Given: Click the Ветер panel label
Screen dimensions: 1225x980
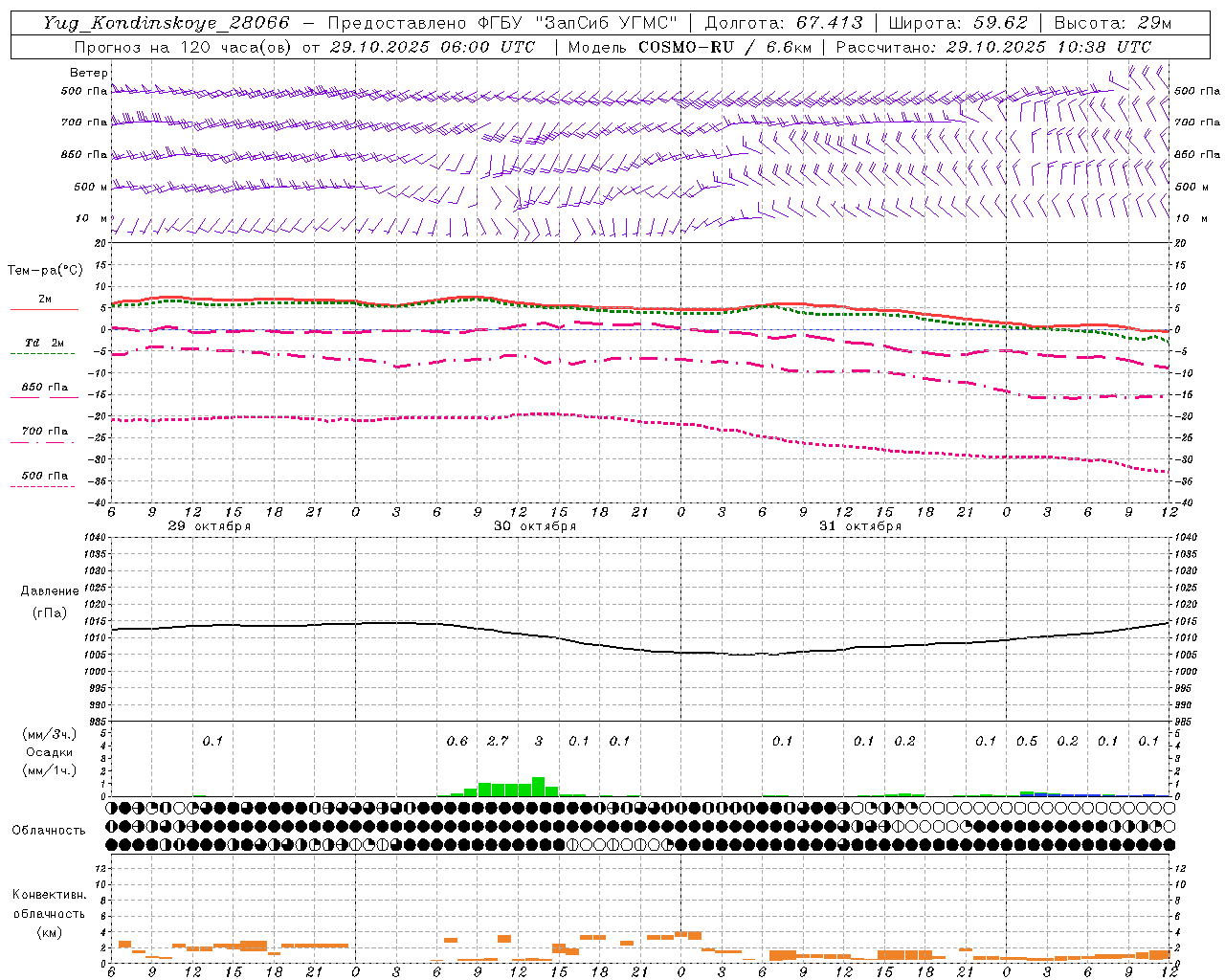Looking at the screenshot, I should click(x=89, y=73).
